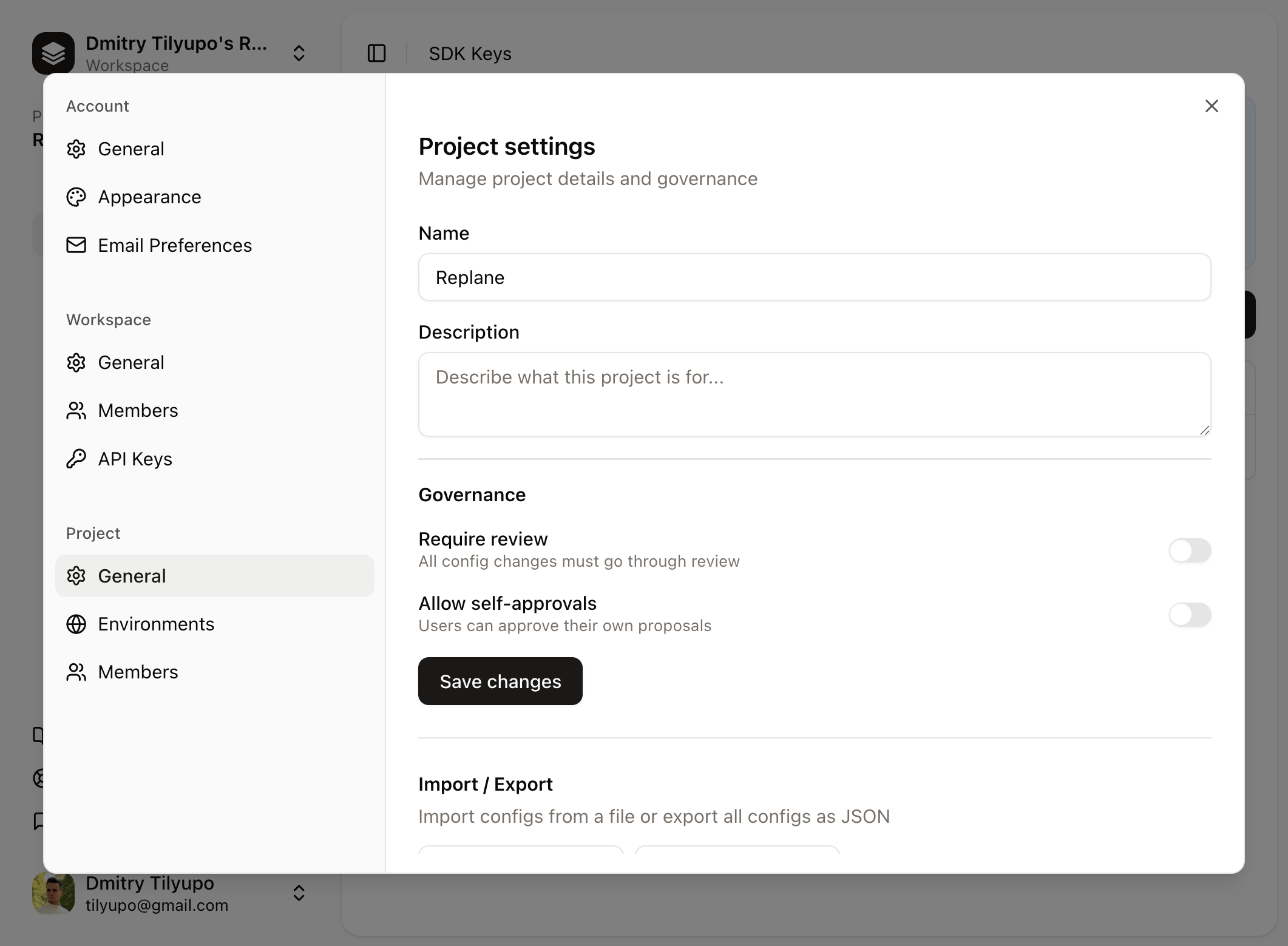Click the Save changes button
This screenshot has width=1288, height=946.
500,681
